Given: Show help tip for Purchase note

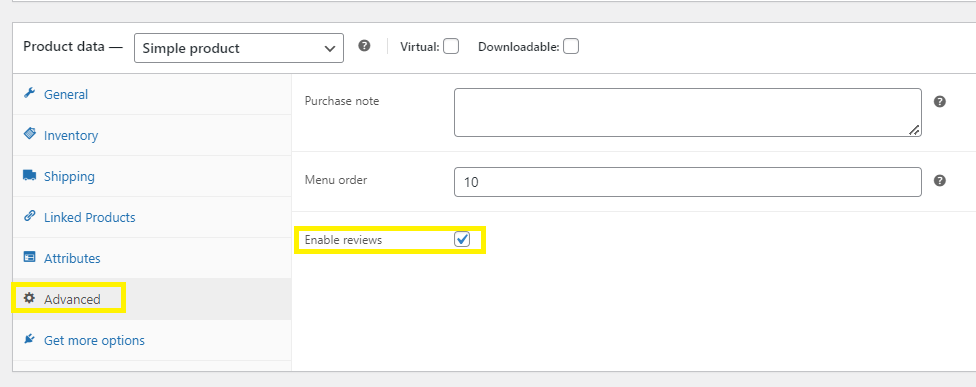Looking at the screenshot, I should (x=940, y=101).
